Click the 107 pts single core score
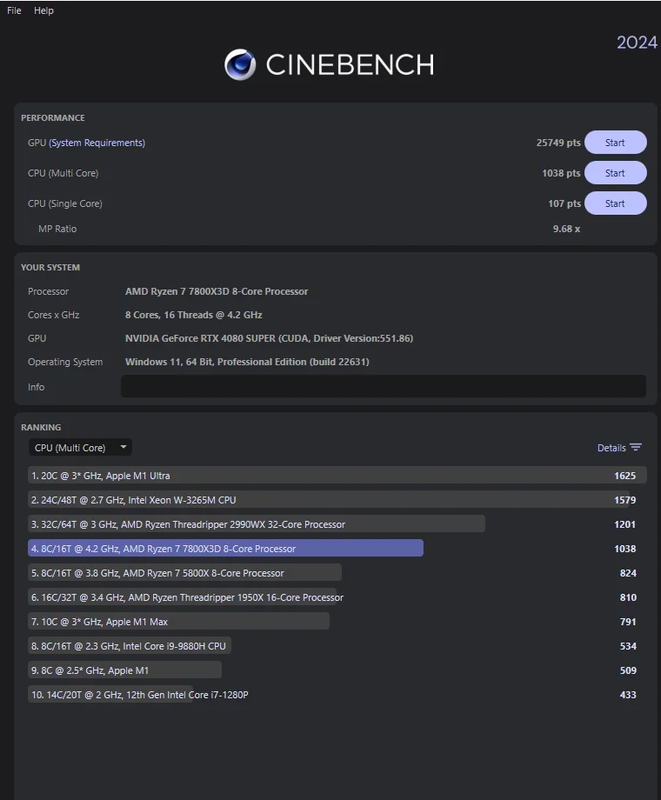661x800 pixels. click(564, 204)
